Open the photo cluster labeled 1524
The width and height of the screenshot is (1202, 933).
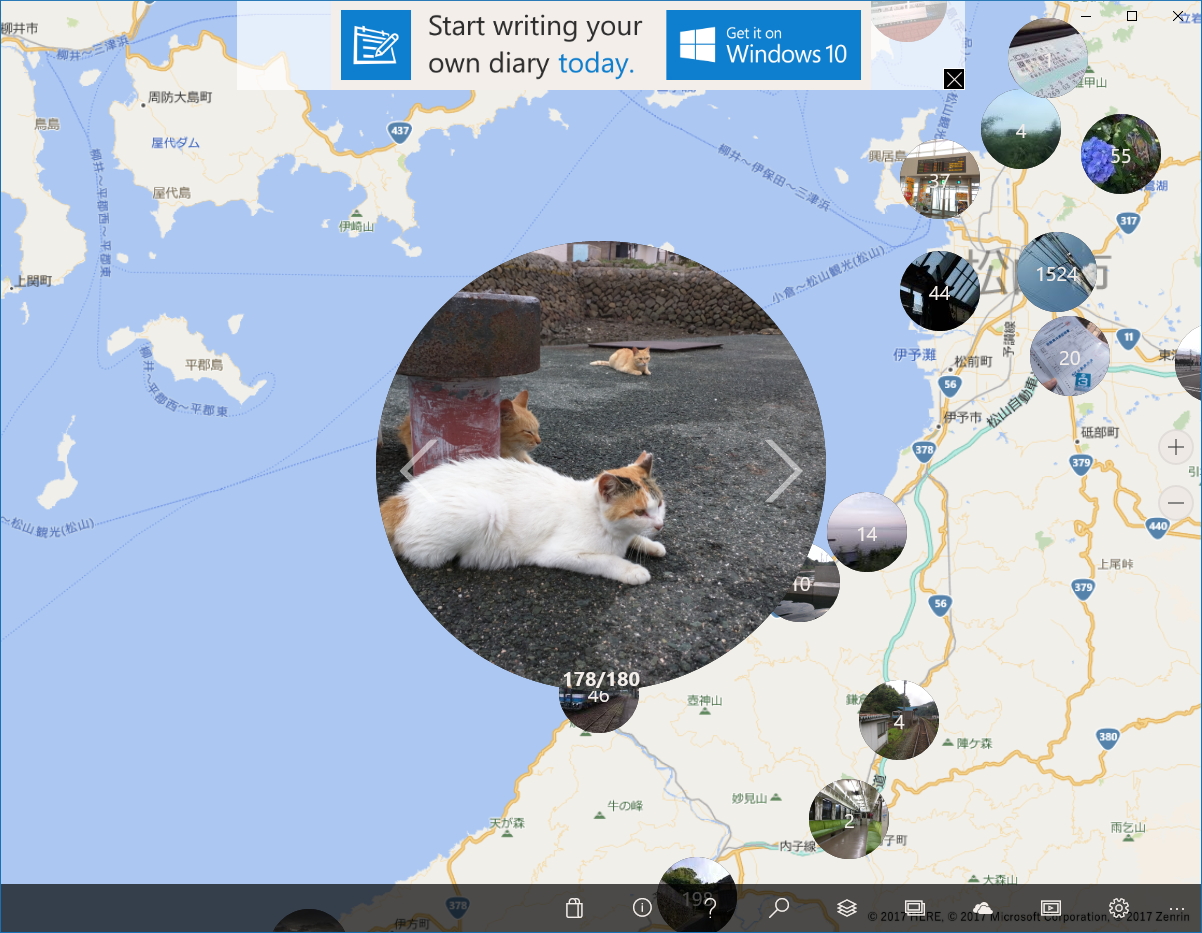(x=1056, y=273)
